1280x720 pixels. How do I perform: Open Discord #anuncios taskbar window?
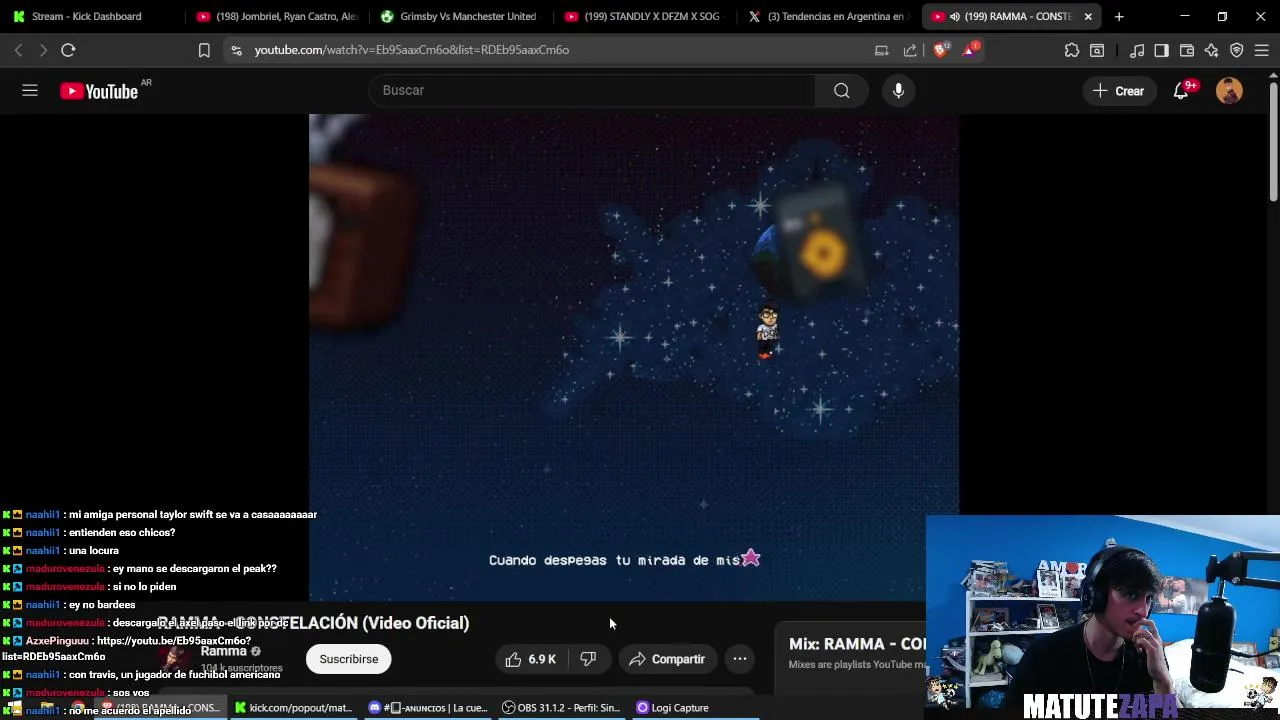[428, 708]
